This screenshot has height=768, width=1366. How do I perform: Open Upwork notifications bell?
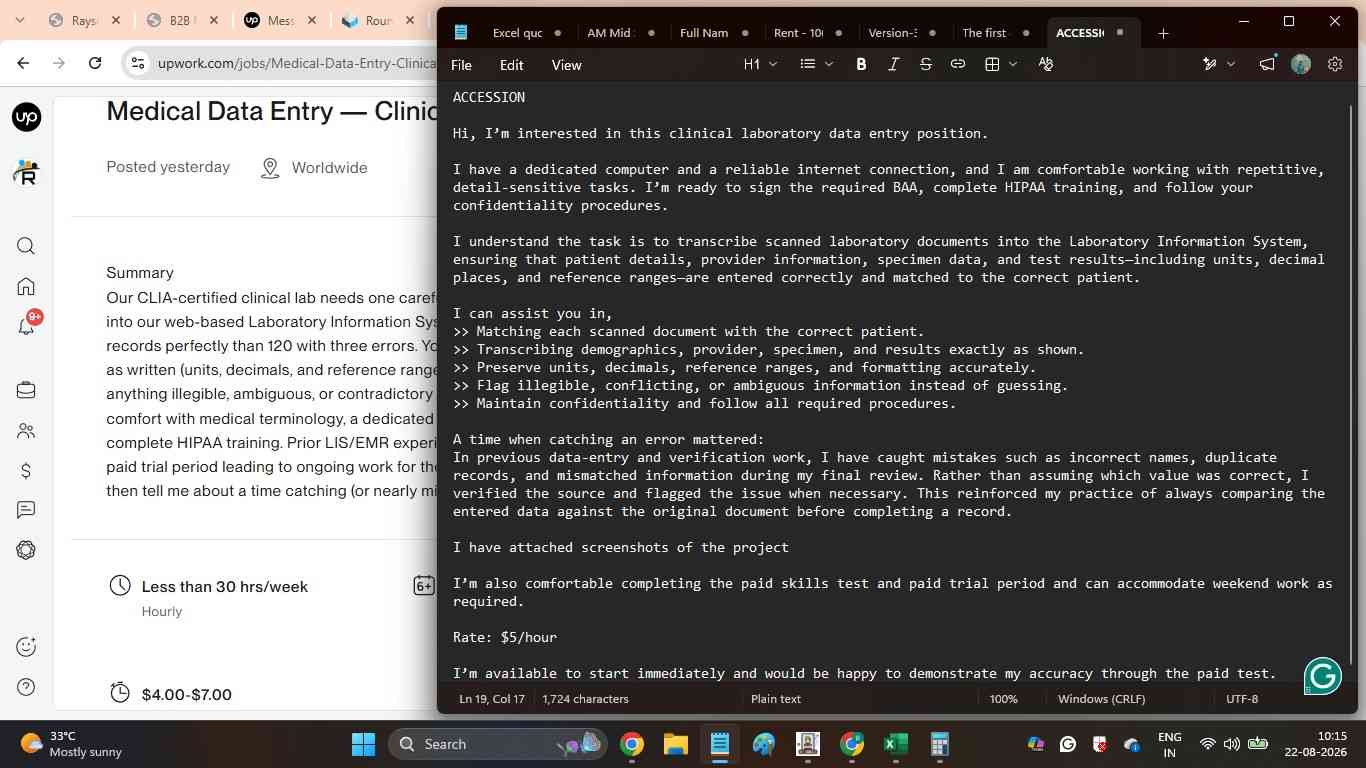click(x=27, y=326)
